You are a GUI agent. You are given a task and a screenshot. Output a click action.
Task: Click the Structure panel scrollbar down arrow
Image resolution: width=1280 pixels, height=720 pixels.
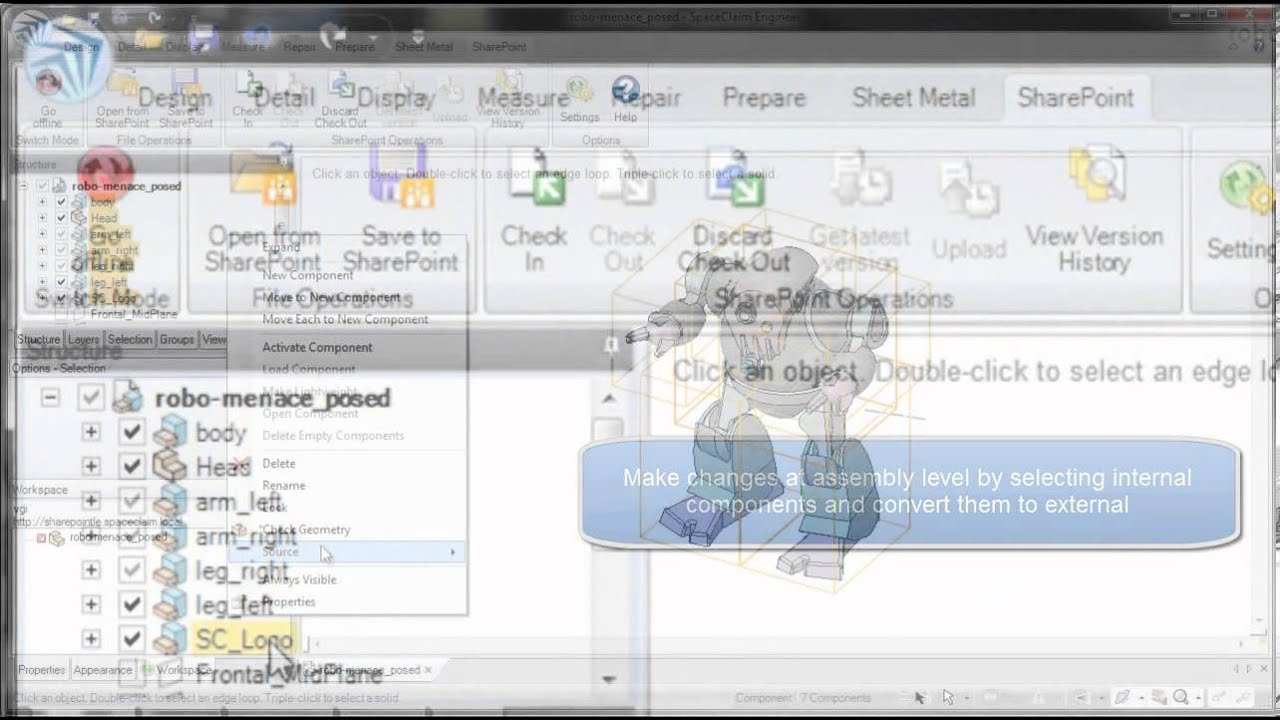pos(609,679)
